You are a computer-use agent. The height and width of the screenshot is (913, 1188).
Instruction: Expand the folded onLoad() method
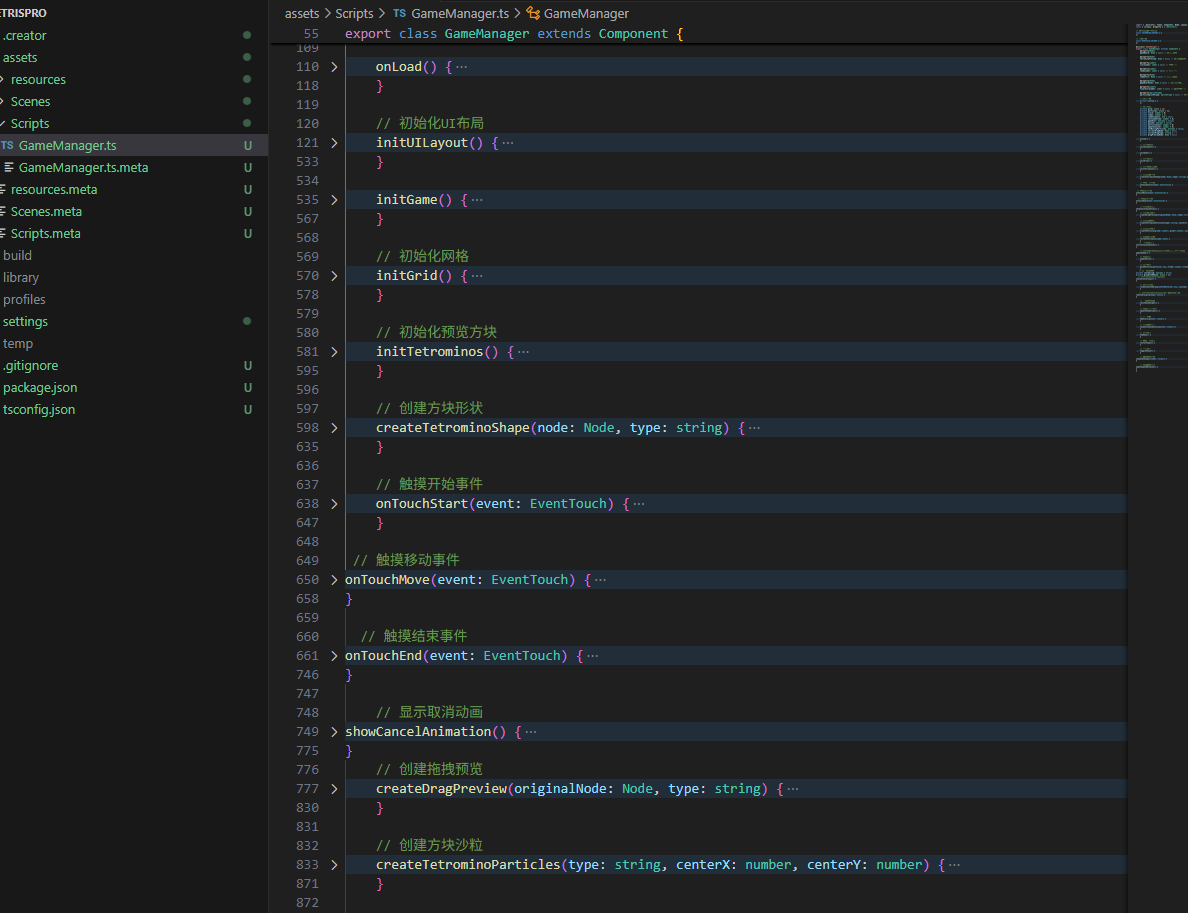[x=334, y=67]
